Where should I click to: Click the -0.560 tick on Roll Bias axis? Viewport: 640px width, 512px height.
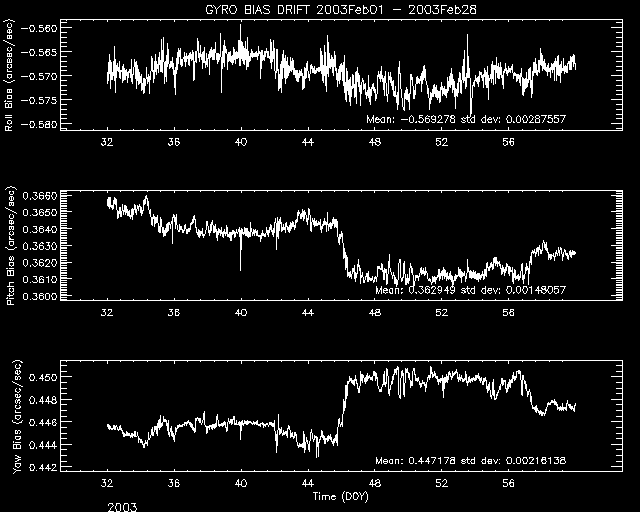pos(42,29)
